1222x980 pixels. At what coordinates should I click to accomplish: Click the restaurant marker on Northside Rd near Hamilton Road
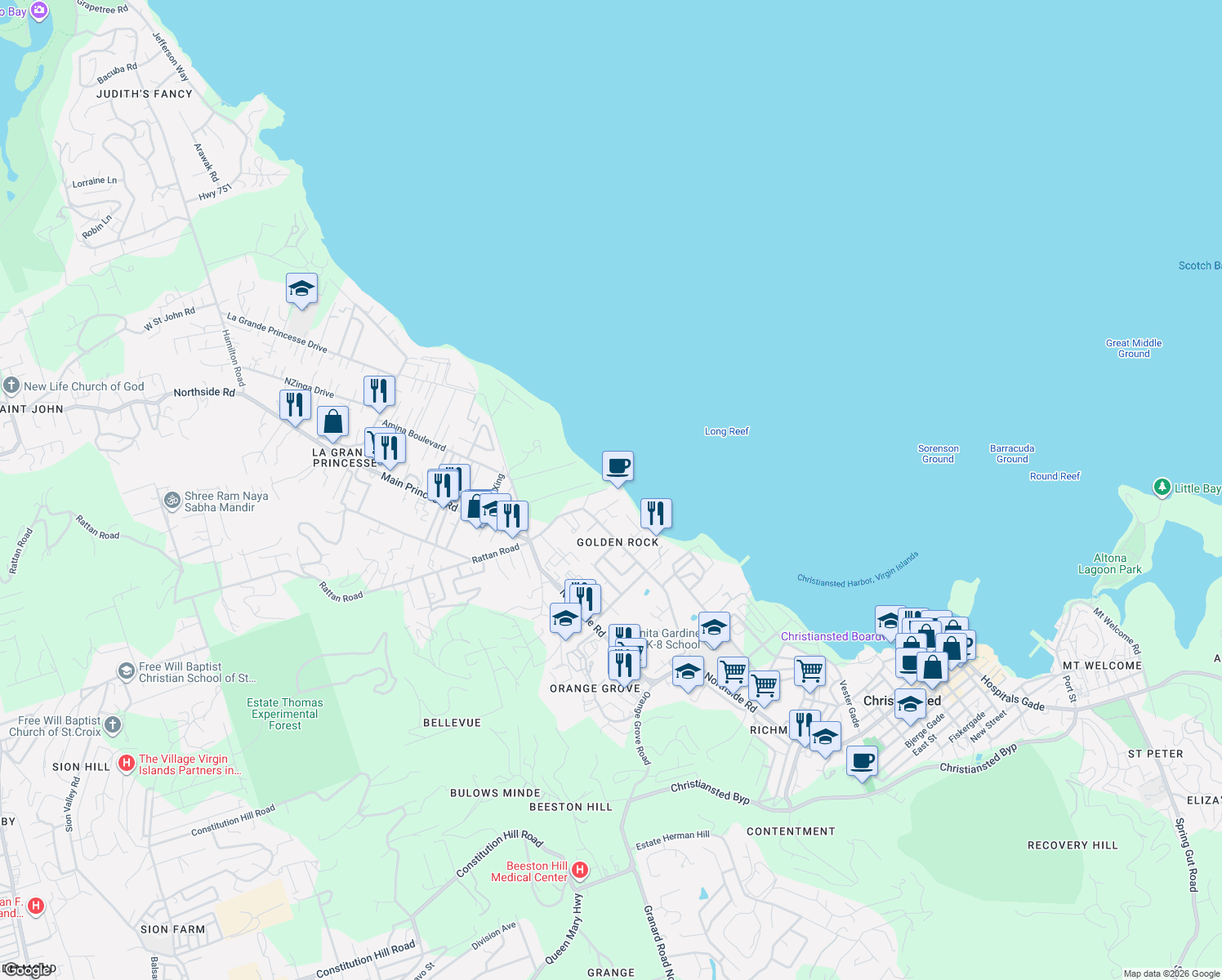(295, 406)
